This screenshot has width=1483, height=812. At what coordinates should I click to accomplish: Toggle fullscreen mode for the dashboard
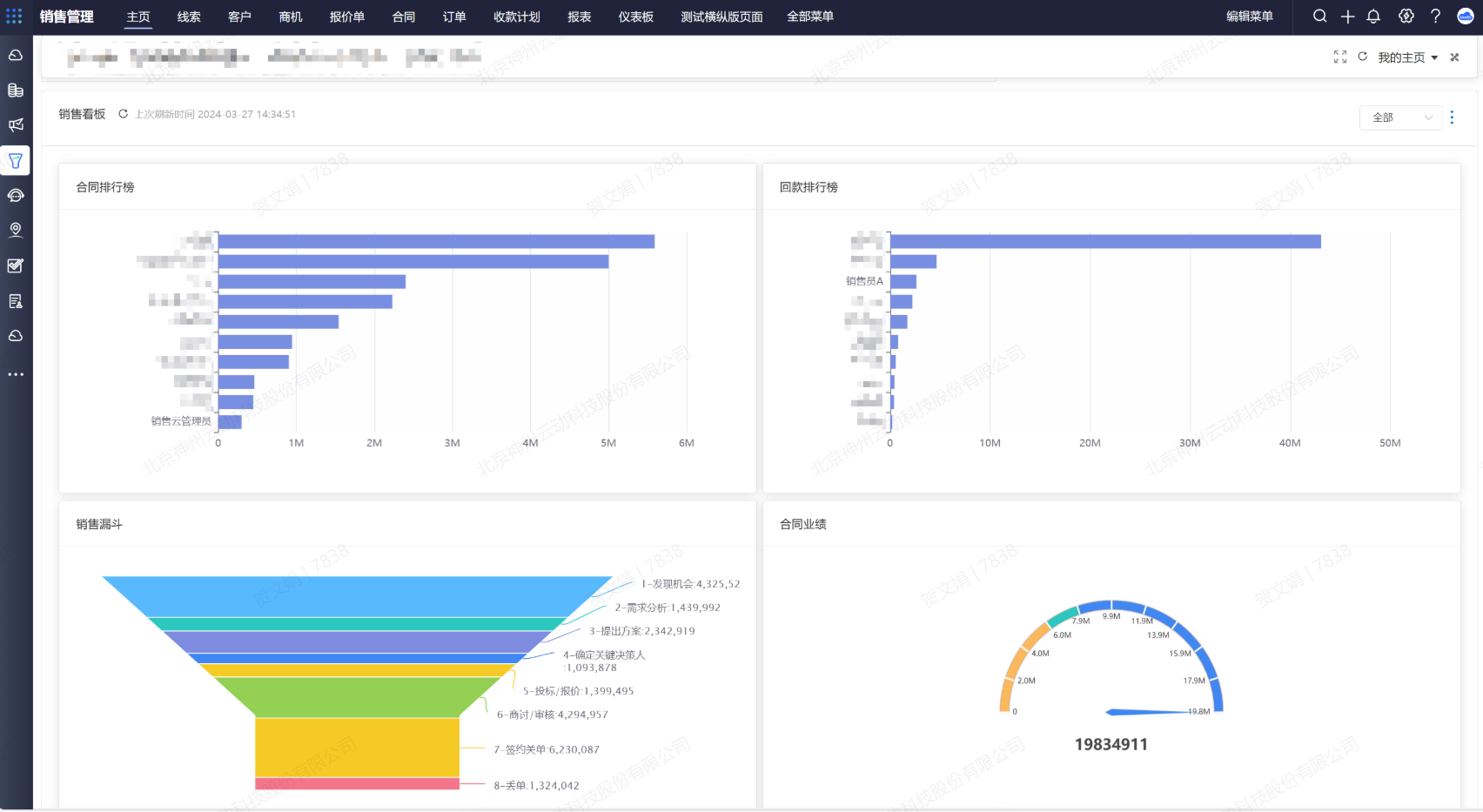(x=1339, y=57)
